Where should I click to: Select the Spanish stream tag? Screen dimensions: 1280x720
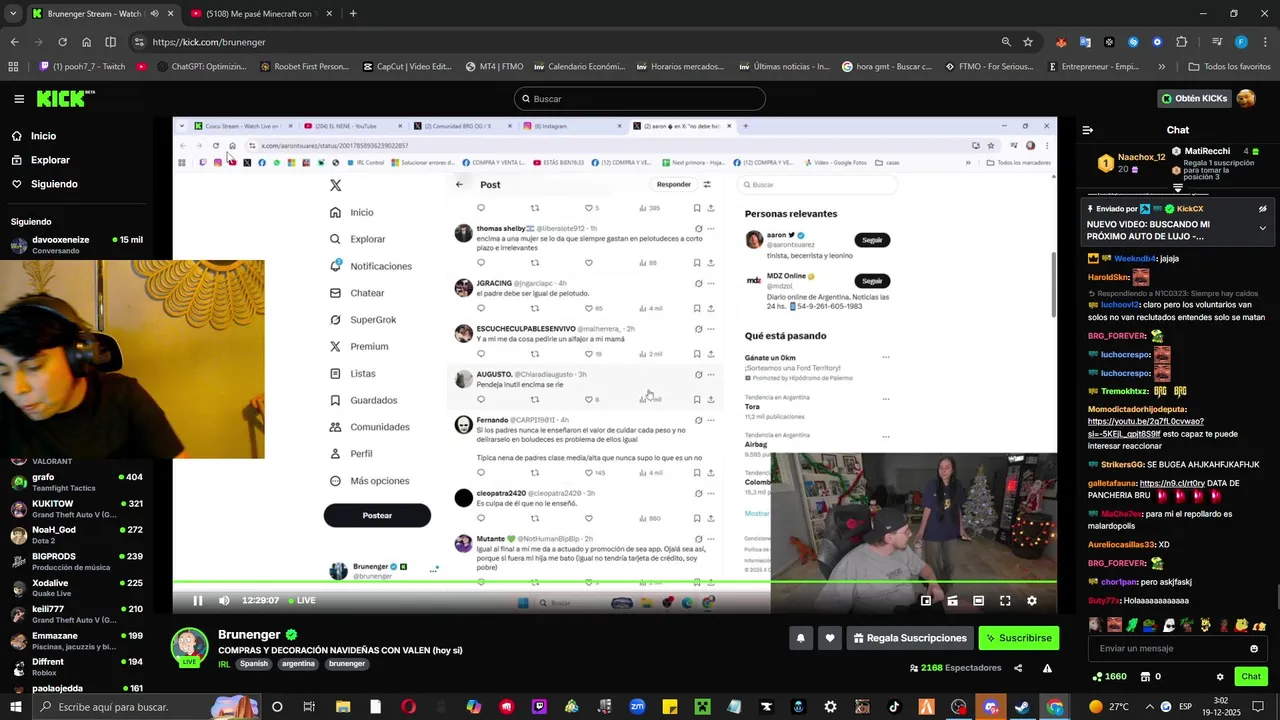click(x=254, y=664)
